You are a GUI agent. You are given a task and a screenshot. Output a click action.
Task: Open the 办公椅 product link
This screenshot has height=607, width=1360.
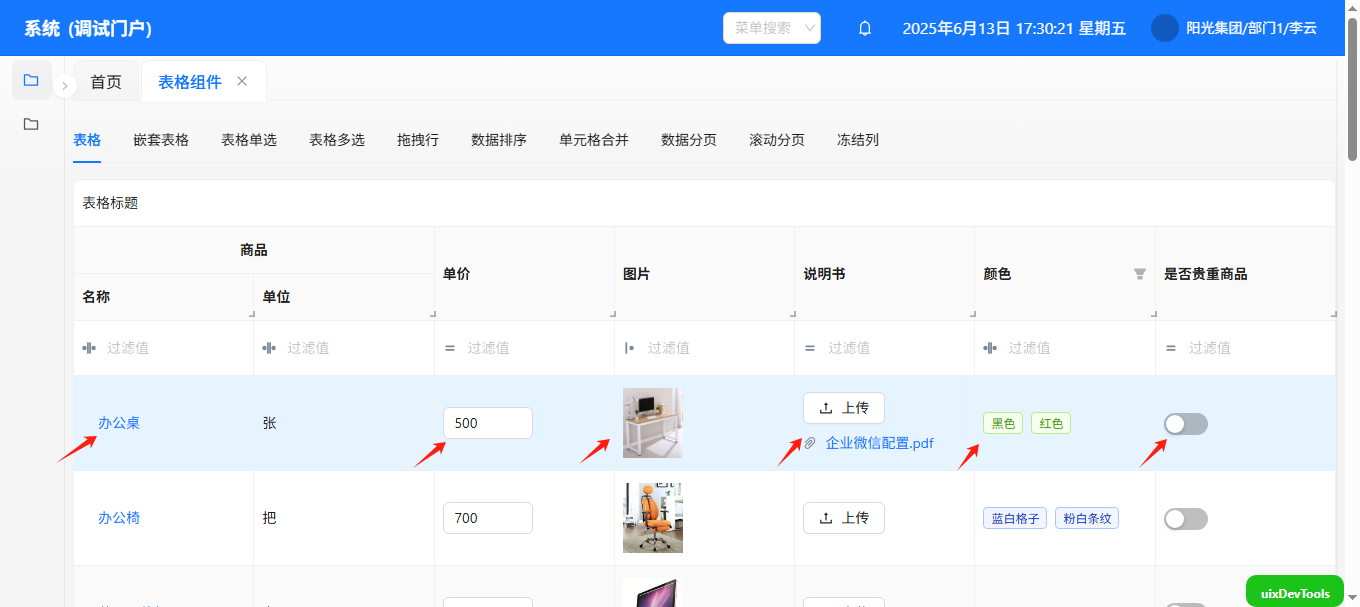coord(119,518)
